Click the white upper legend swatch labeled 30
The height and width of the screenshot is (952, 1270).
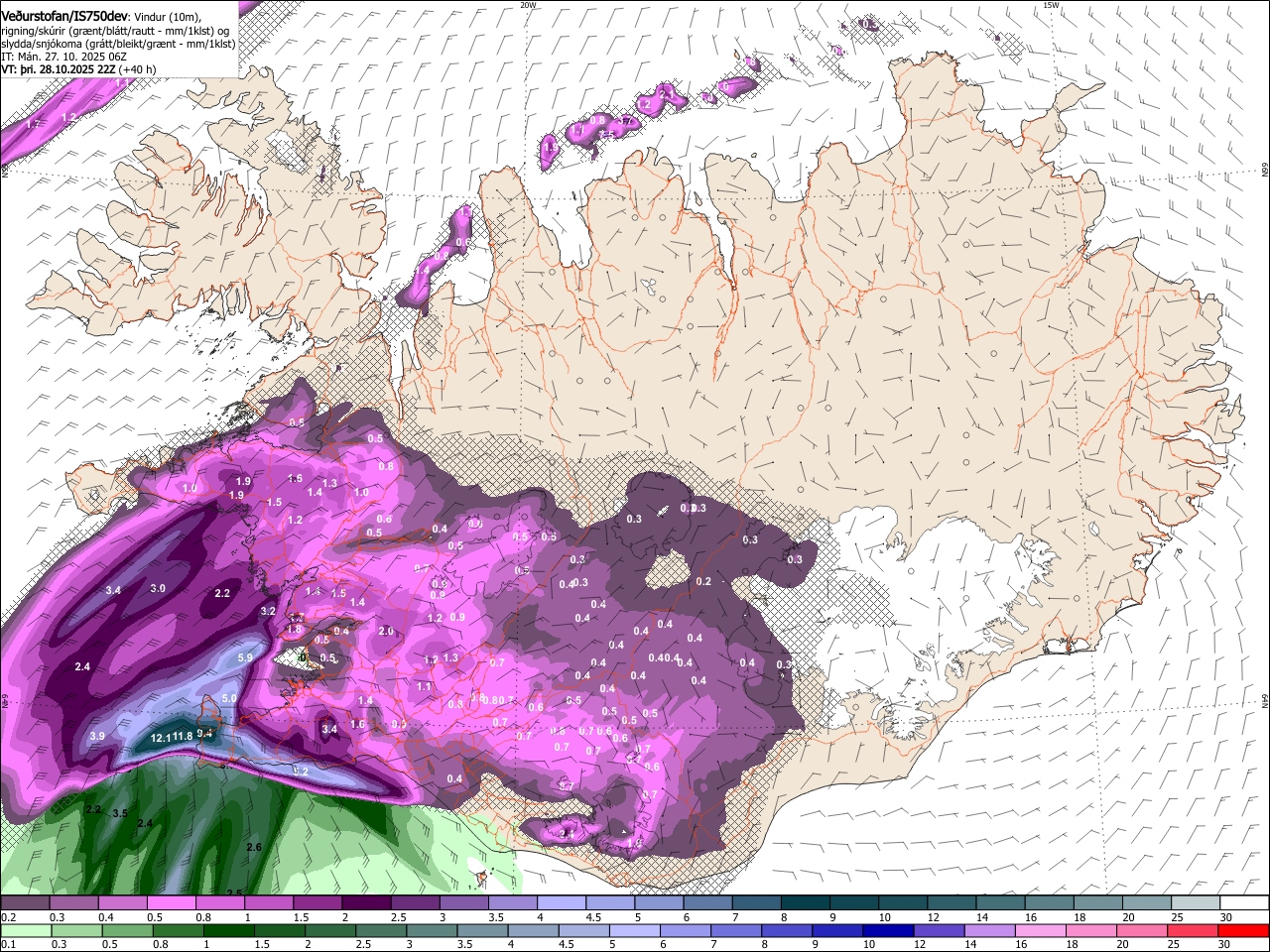pyautogui.click(x=1244, y=902)
